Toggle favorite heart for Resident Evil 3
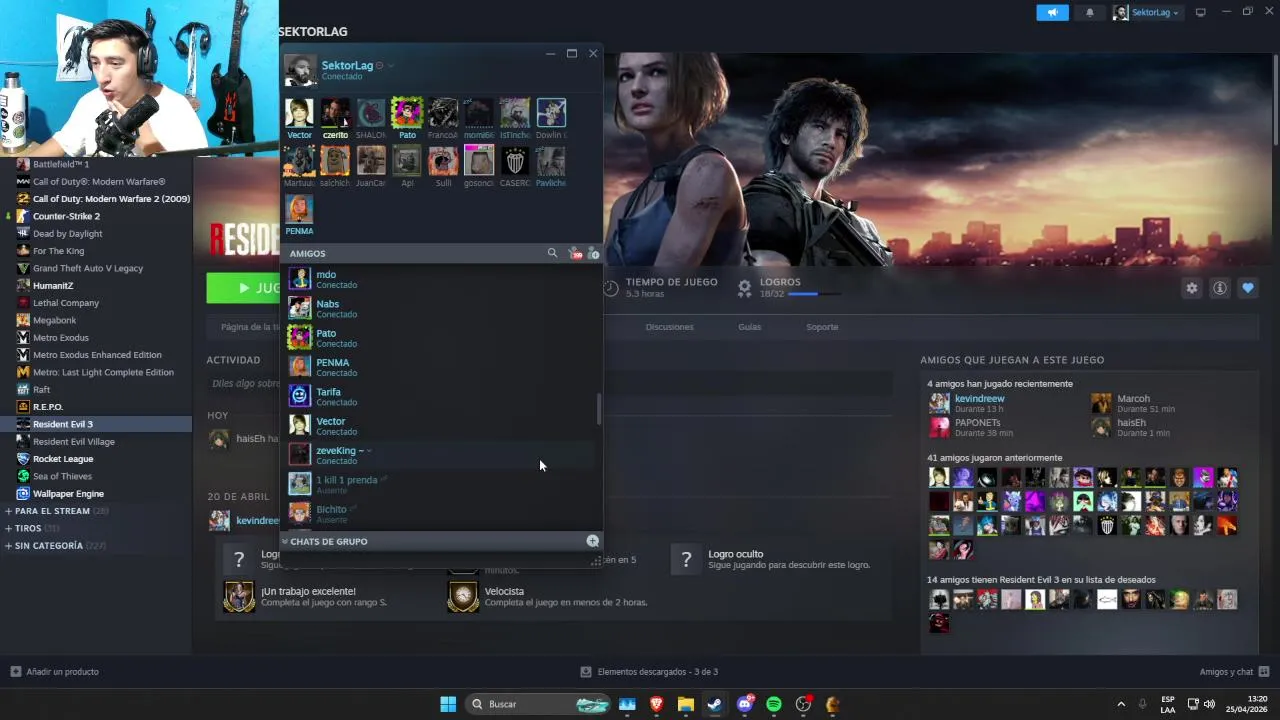Image resolution: width=1280 pixels, height=720 pixels. point(1248,288)
